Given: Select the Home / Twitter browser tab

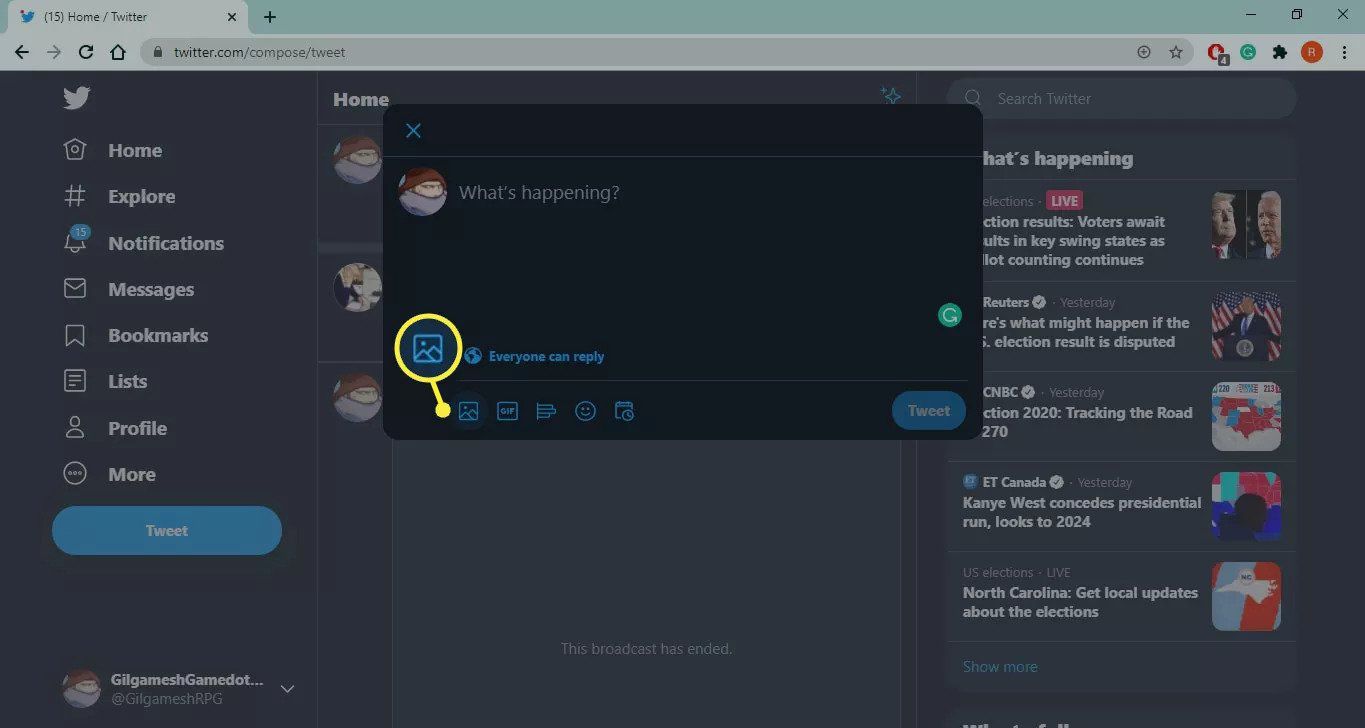Looking at the screenshot, I should 128,17.
